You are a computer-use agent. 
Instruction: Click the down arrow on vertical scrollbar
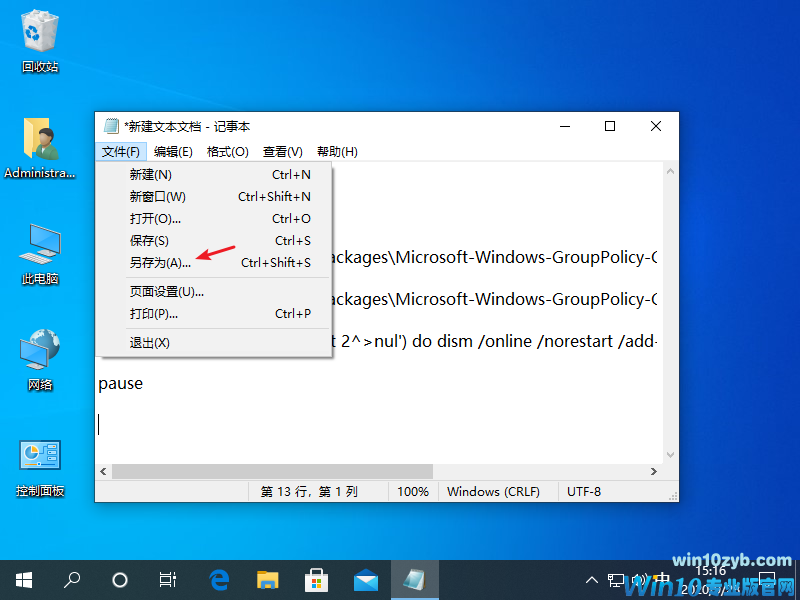(670, 454)
